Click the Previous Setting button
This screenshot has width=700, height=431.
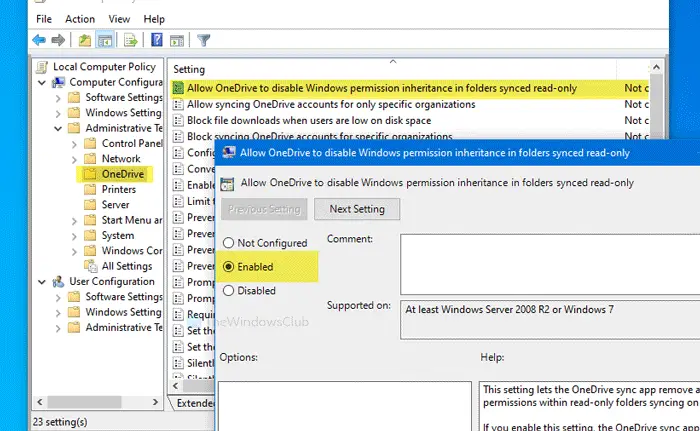[264, 209]
